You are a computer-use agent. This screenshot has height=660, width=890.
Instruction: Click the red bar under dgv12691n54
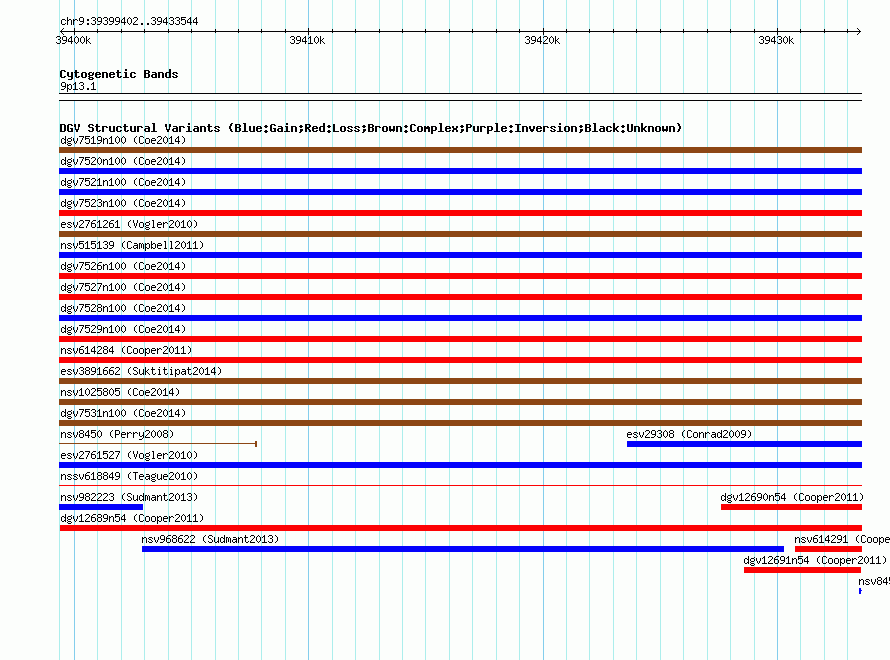(803, 570)
